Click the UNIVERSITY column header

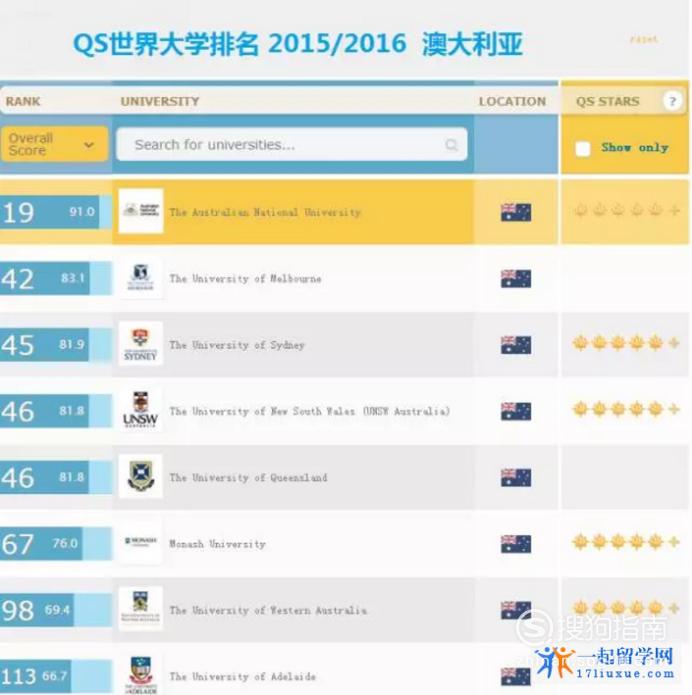point(160,101)
